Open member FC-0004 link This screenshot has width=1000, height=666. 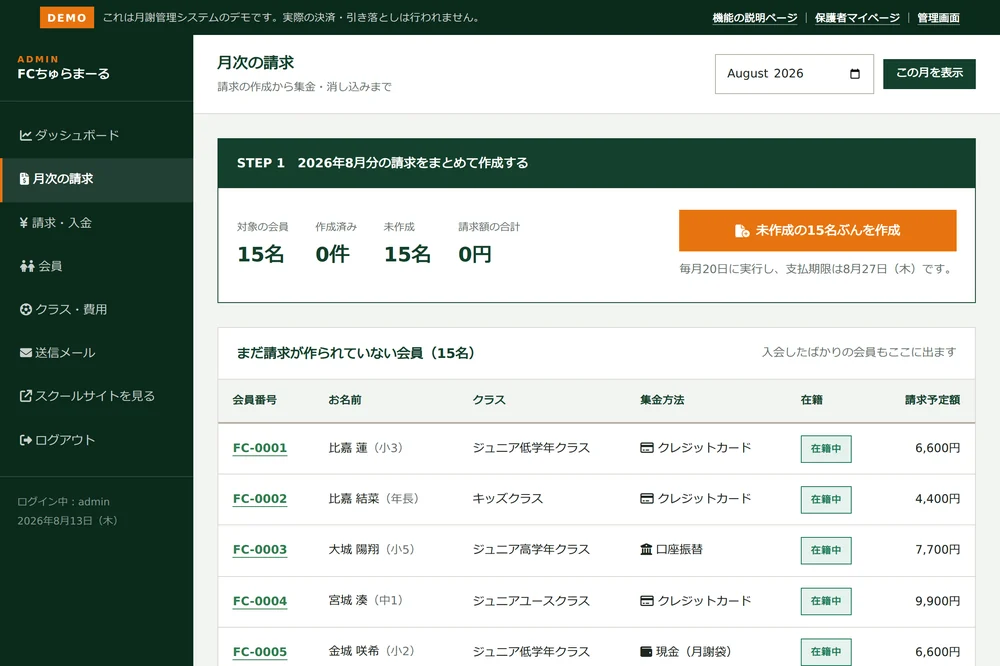coord(260,601)
